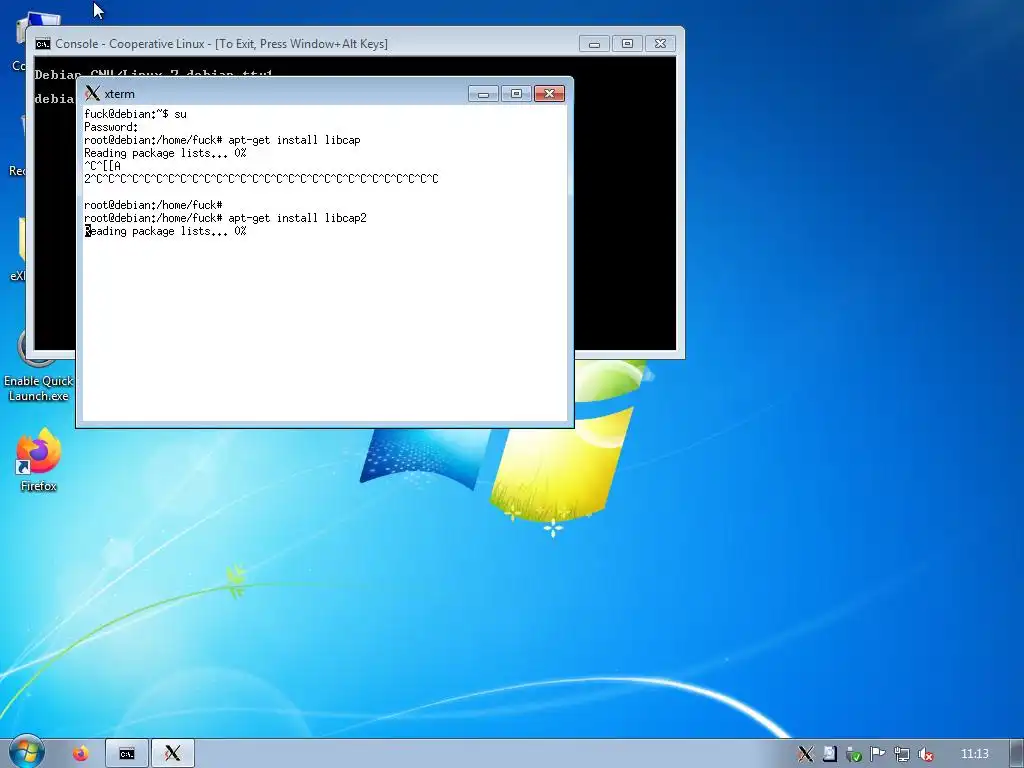Click the muted volume speaker icon
1024x768 pixels.
pyautogui.click(x=925, y=754)
